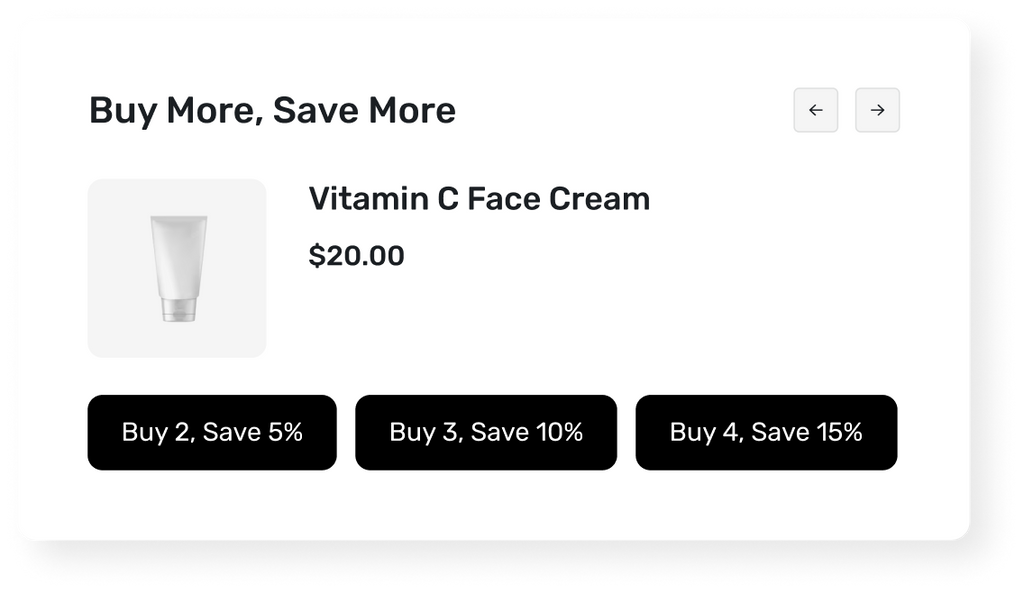Select the Buy 4, Save 15% option
The width and height of the screenshot is (1024, 594).
click(766, 432)
